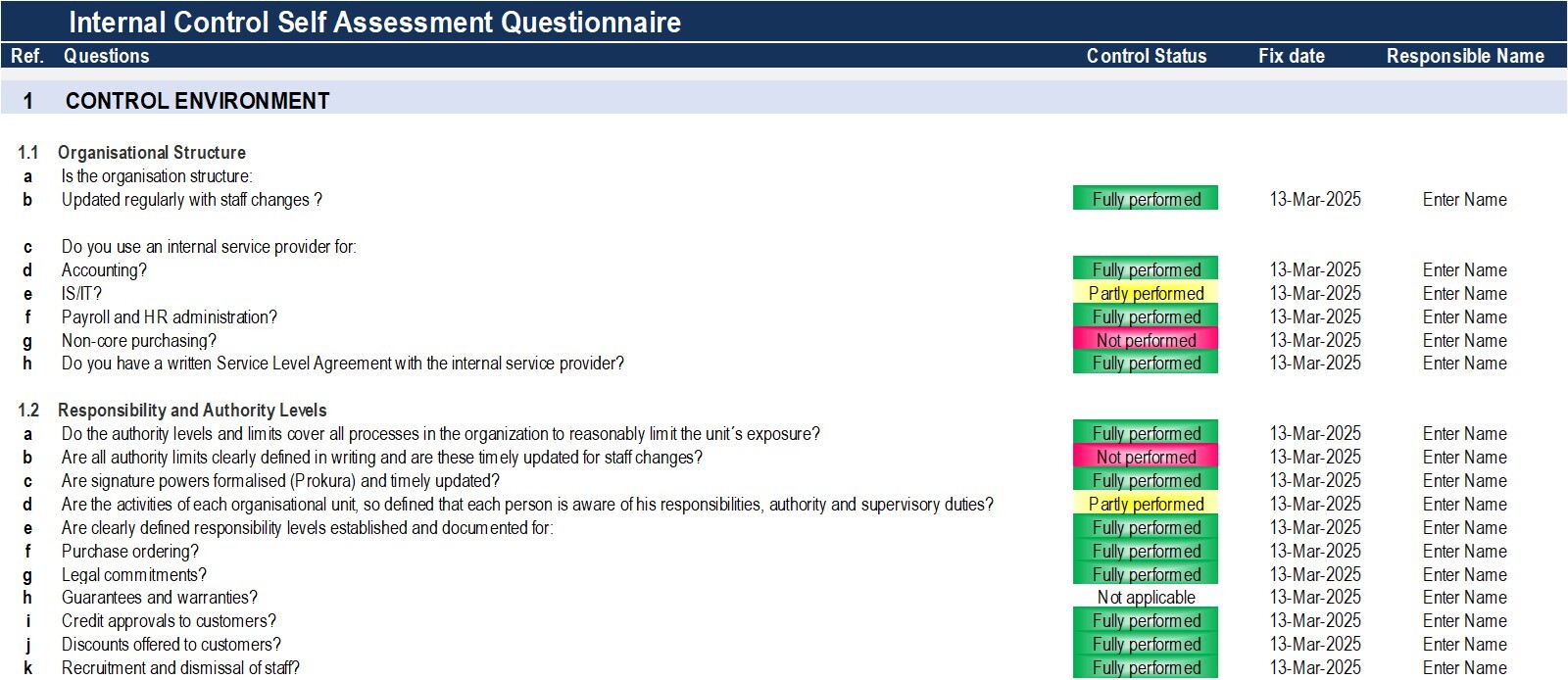
Task: Click the 'Internal Control Self Assessment Questionnaire' title
Action: pos(374,22)
